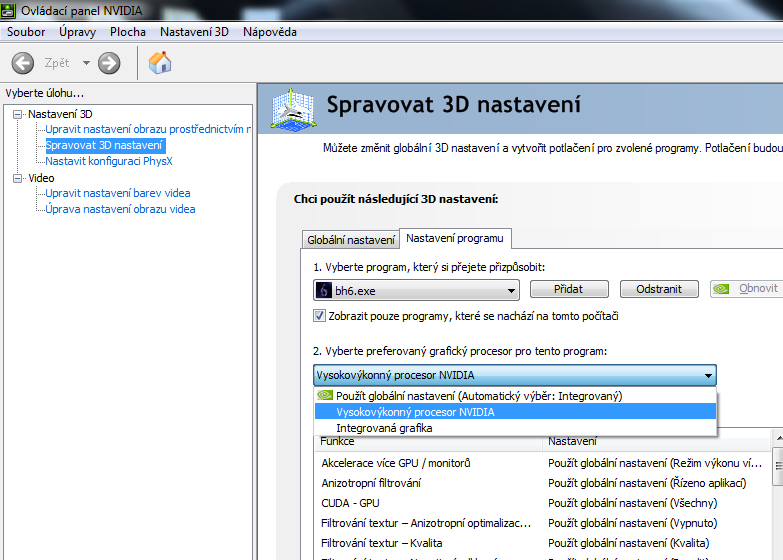Click the settings list scroll up arrow

(x=778, y=438)
